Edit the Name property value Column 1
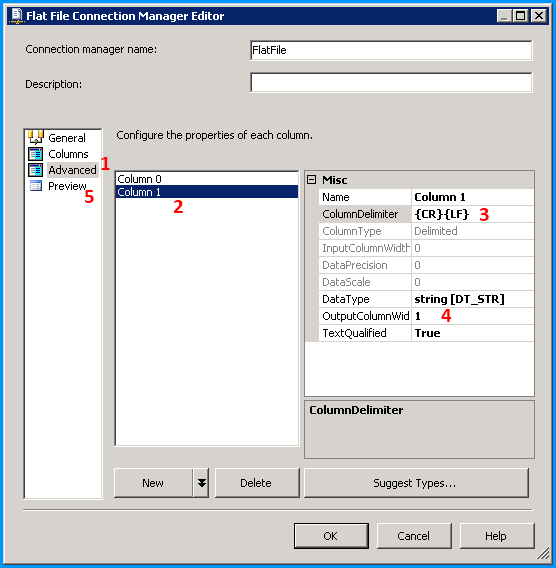556x568 pixels. (x=472, y=197)
